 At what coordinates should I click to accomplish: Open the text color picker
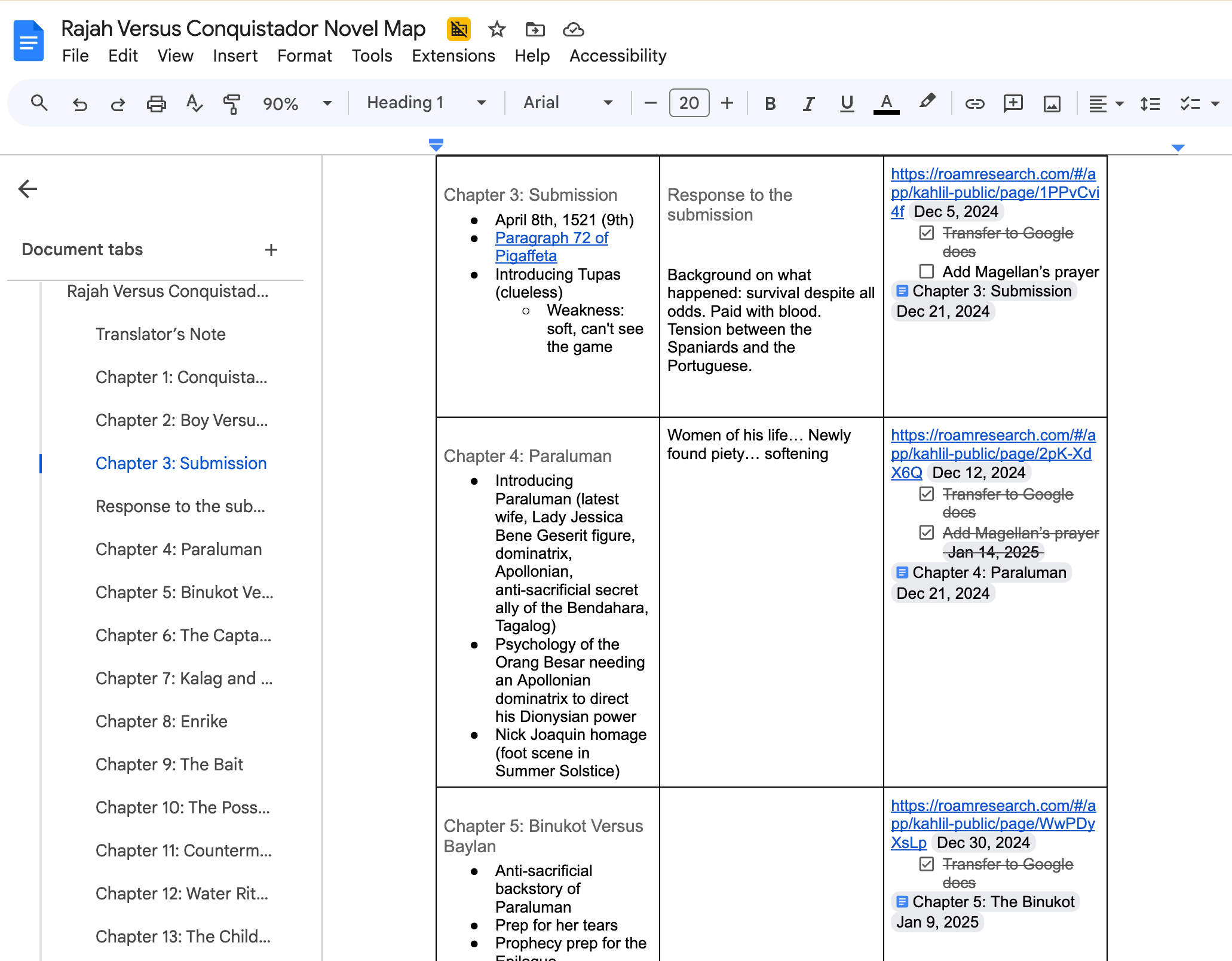(886, 103)
